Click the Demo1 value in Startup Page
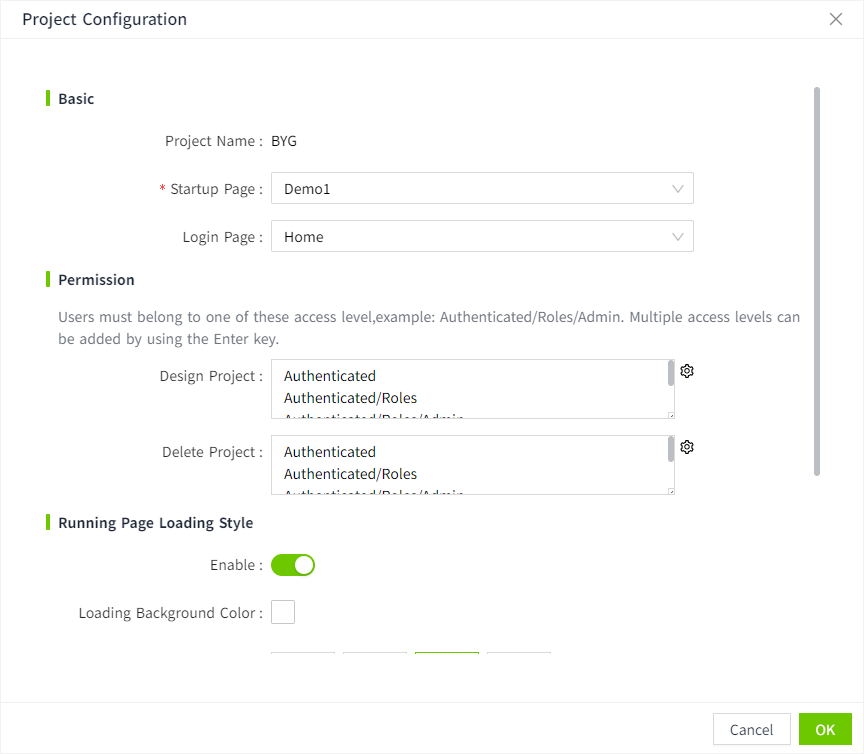This screenshot has width=864, height=754. (306, 189)
